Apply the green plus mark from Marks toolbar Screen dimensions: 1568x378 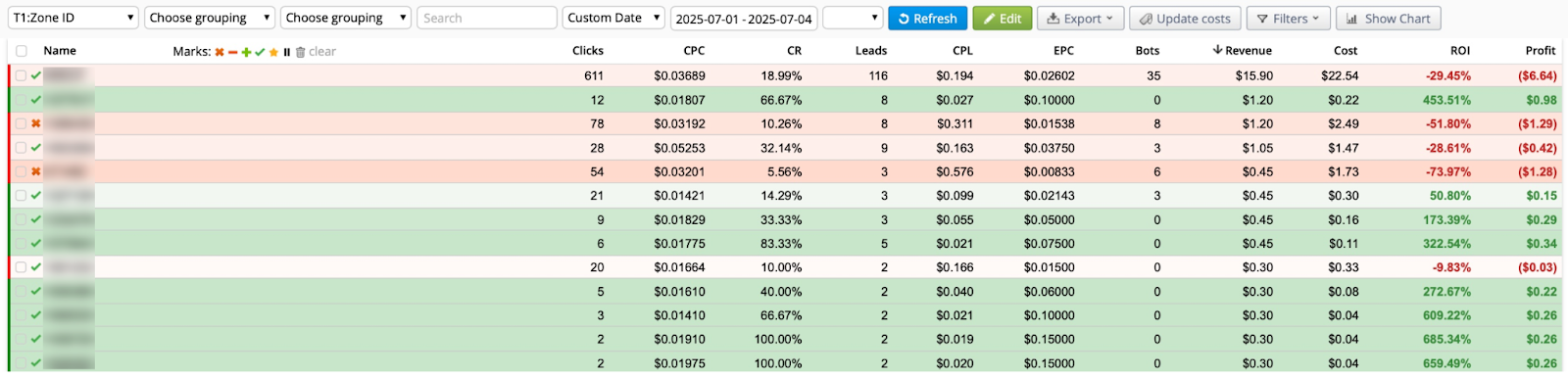click(246, 52)
